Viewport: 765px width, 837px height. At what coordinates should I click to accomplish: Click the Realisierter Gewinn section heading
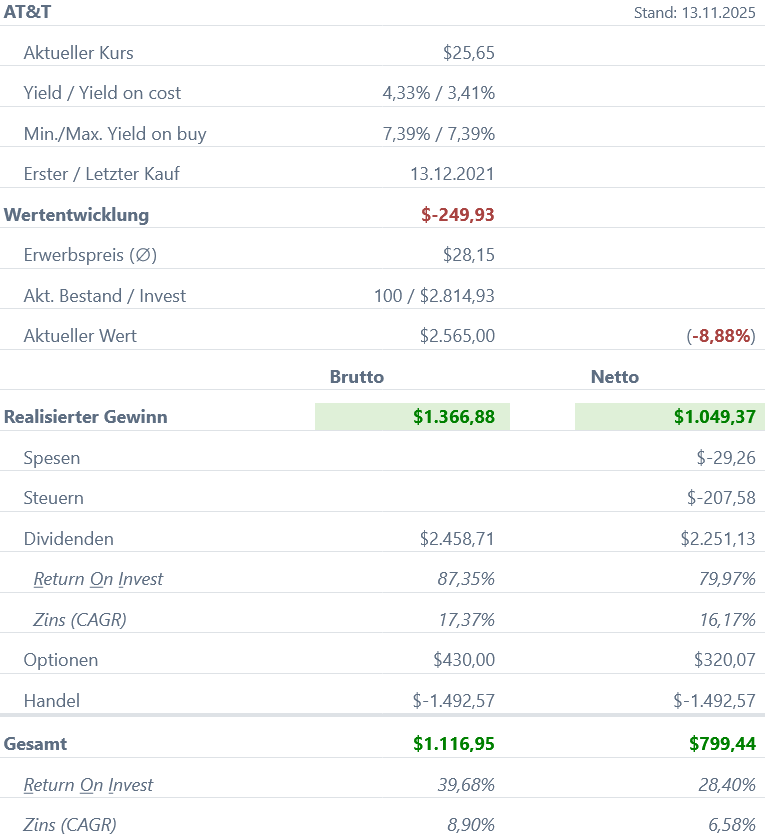pos(86,417)
